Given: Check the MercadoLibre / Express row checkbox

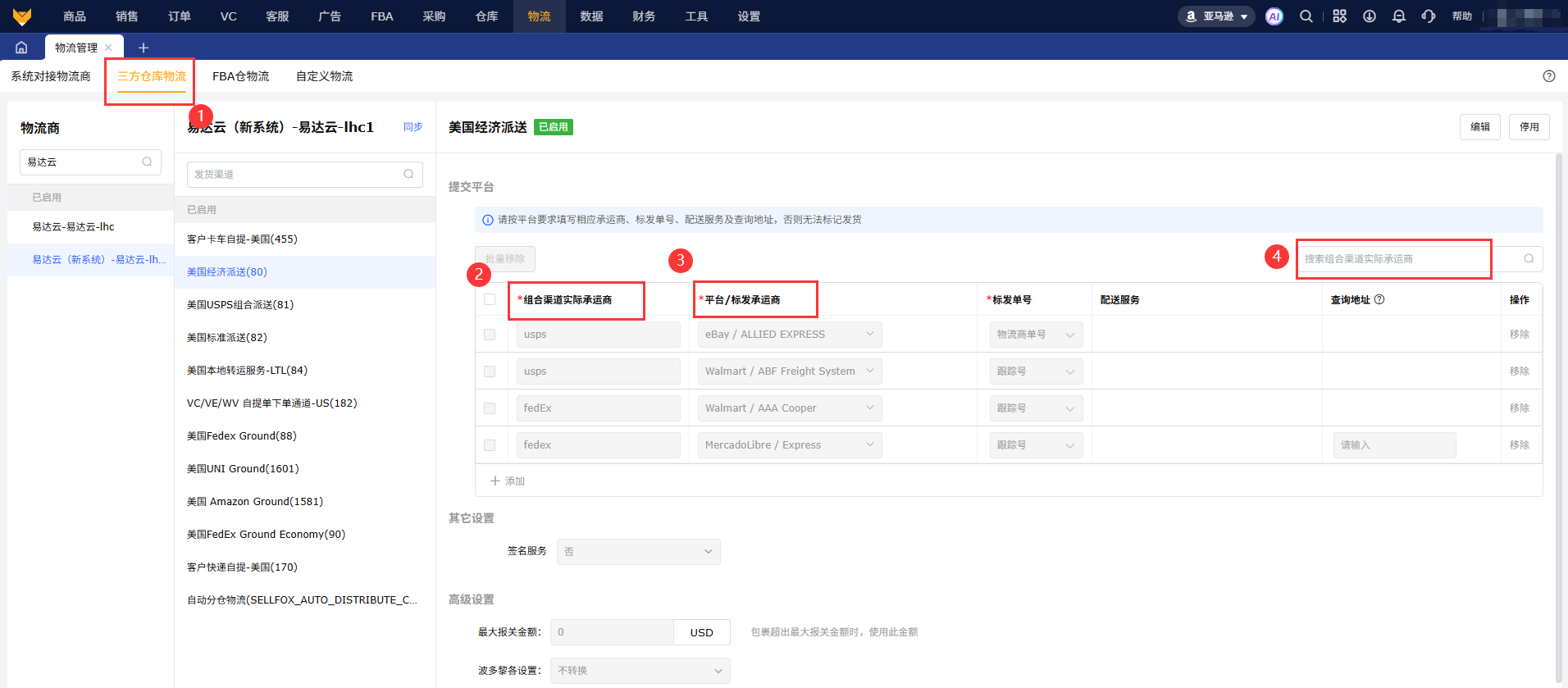Looking at the screenshot, I should [x=490, y=445].
